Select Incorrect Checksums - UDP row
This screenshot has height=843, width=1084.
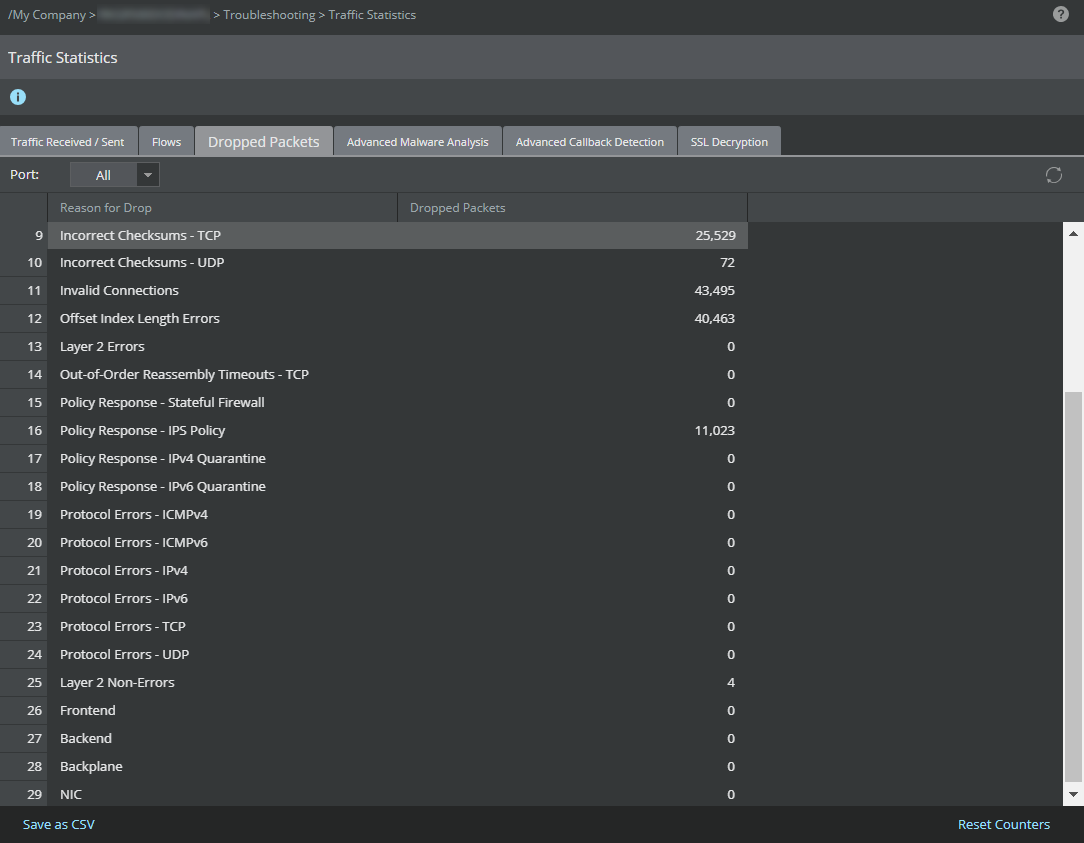tap(374, 263)
